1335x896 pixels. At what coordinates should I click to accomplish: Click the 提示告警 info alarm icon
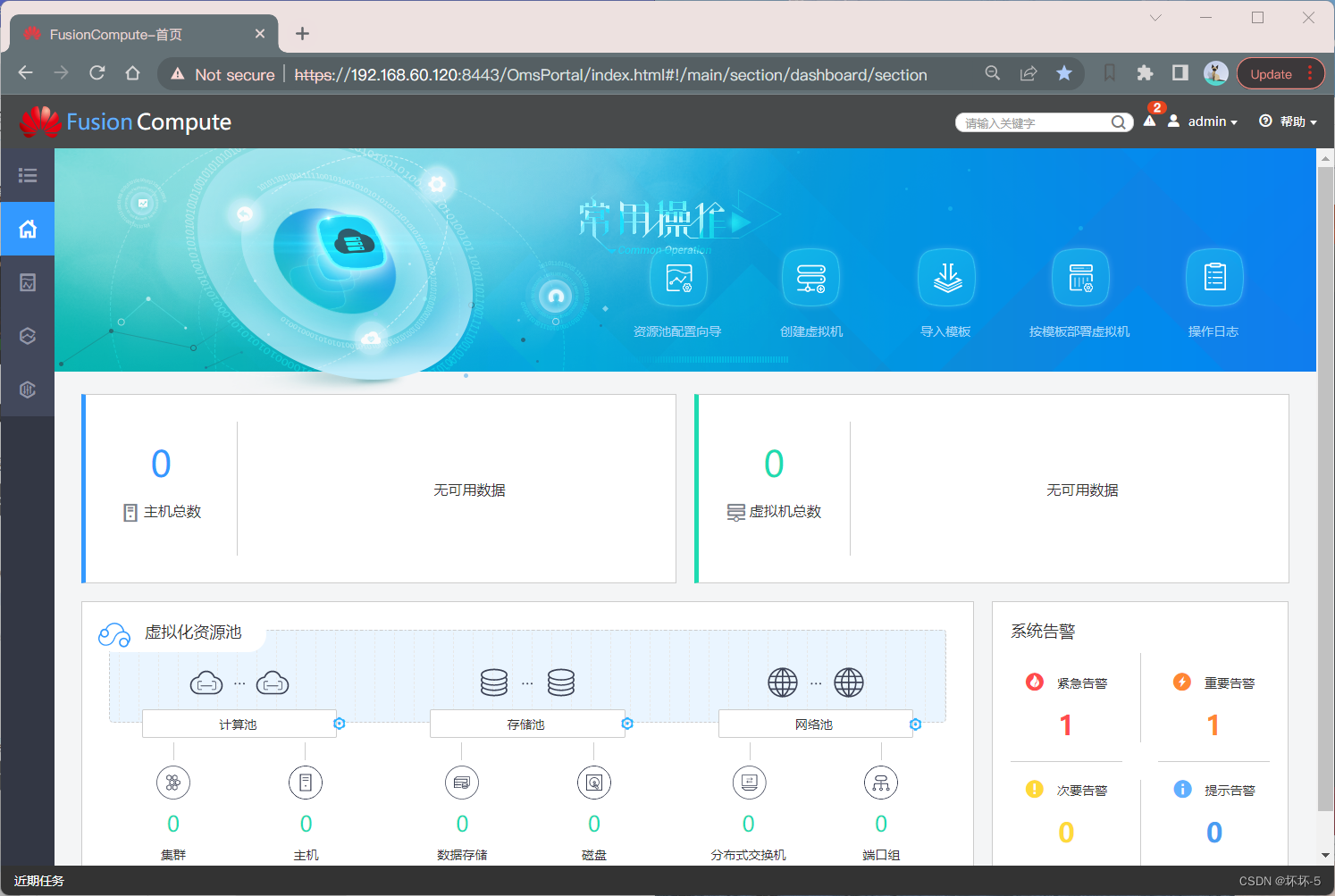(x=1182, y=789)
